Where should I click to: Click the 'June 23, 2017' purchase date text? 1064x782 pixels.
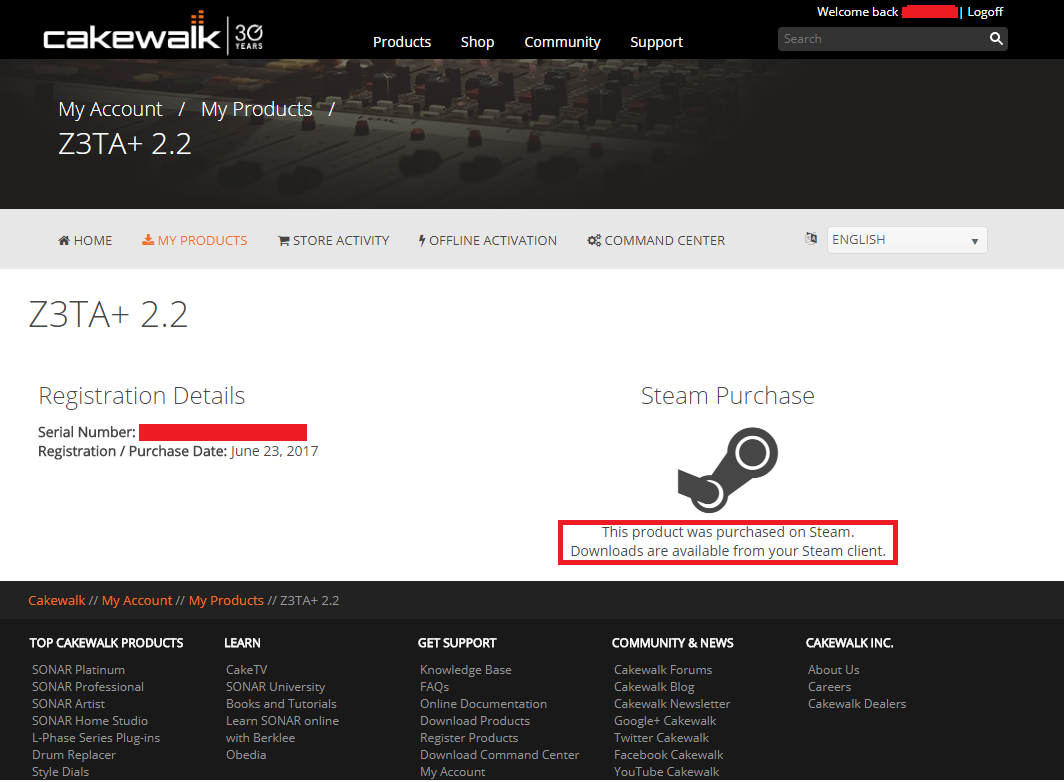click(x=274, y=451)
